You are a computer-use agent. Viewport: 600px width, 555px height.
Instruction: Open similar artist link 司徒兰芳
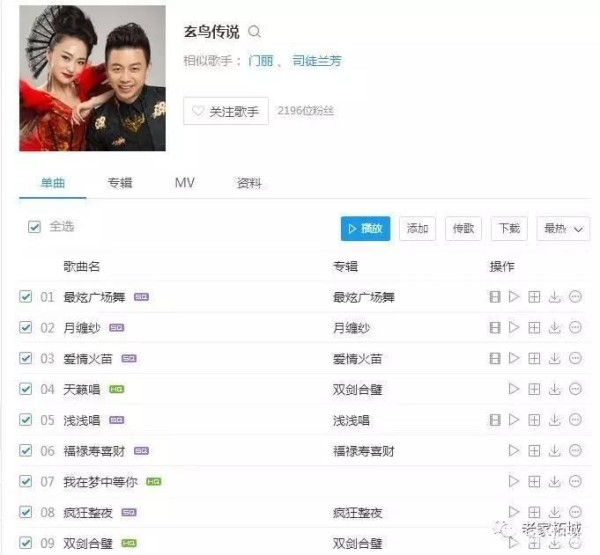tap(317, 60)
